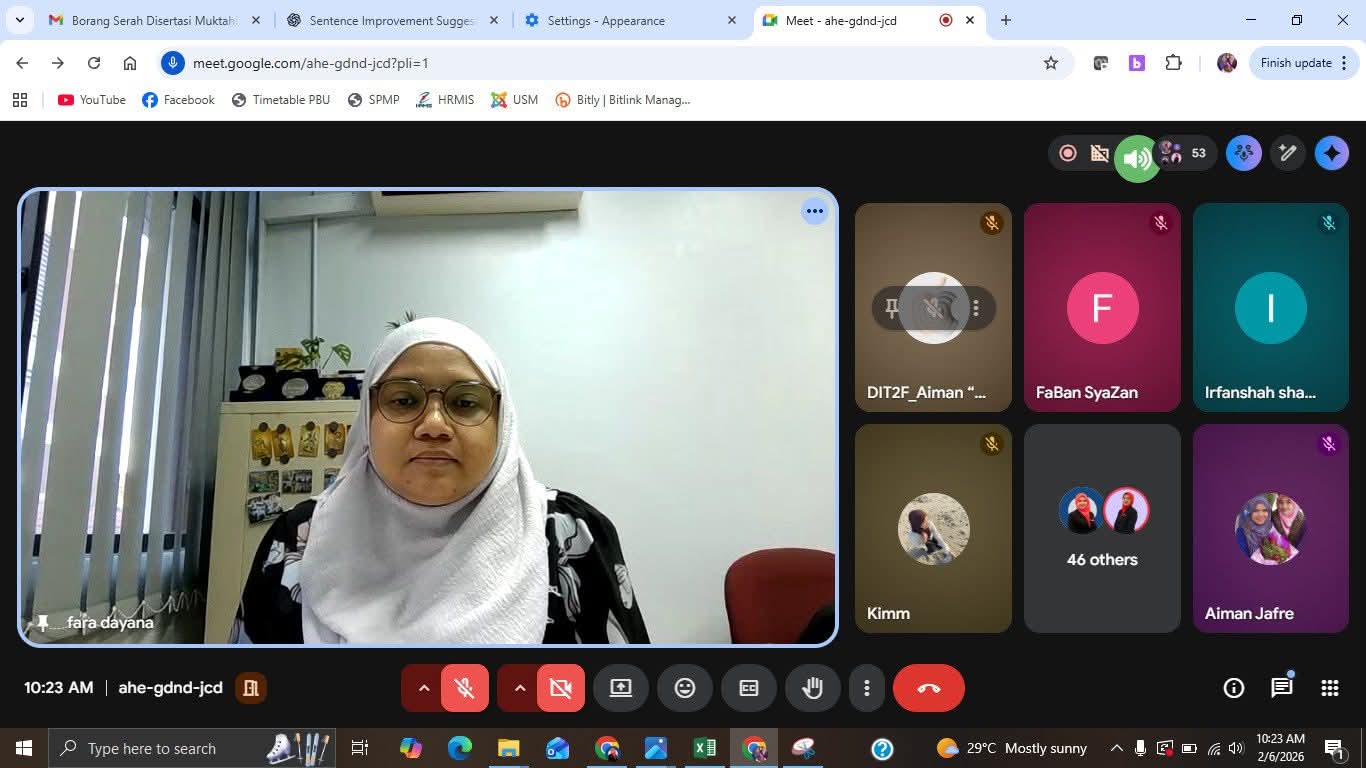This screenshot has height=768, width=1366.
Task: Switch to Sentence Improvement Suggestions tab
Action: 391,20
